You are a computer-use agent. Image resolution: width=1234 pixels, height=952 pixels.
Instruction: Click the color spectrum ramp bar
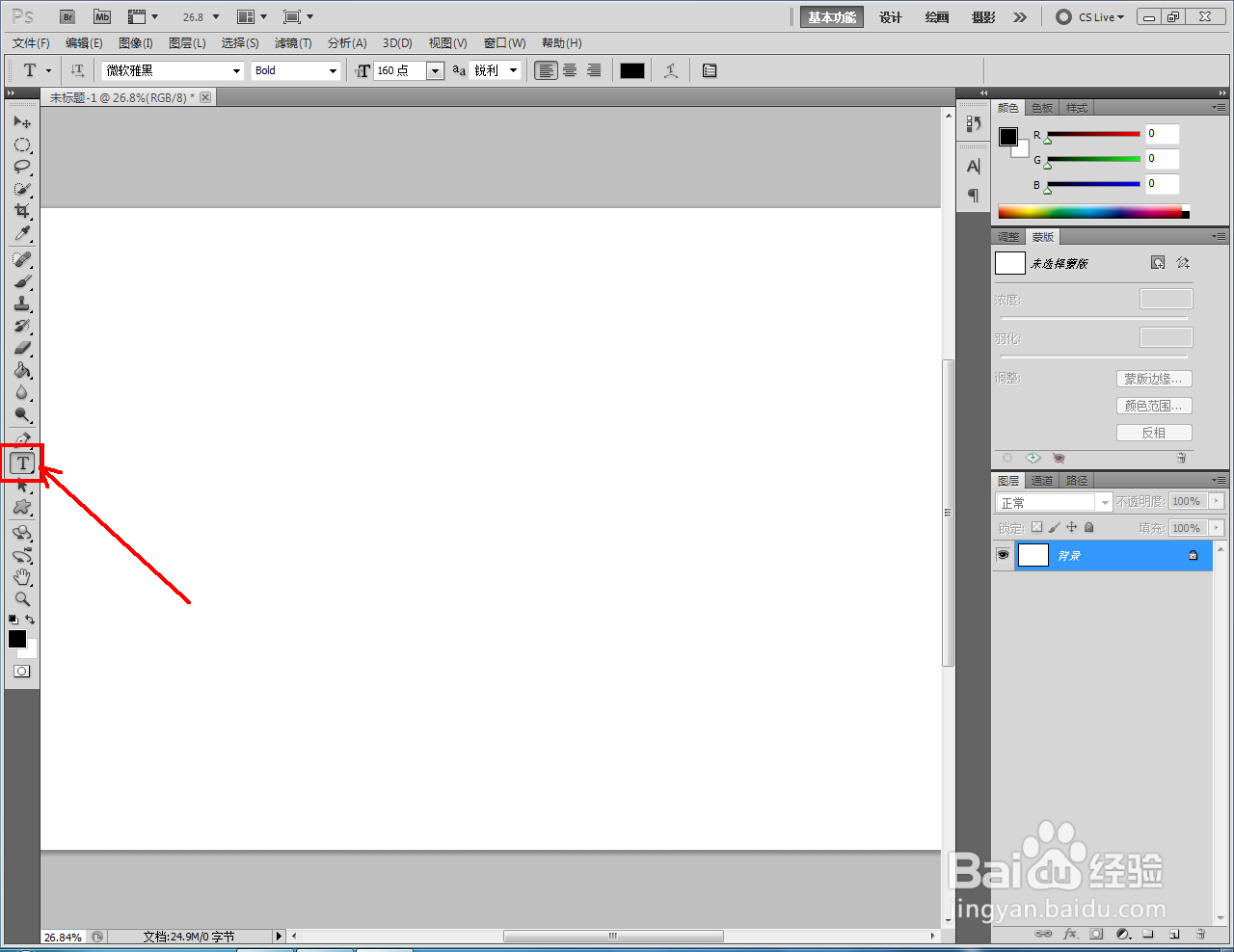tap(1093, 212)
